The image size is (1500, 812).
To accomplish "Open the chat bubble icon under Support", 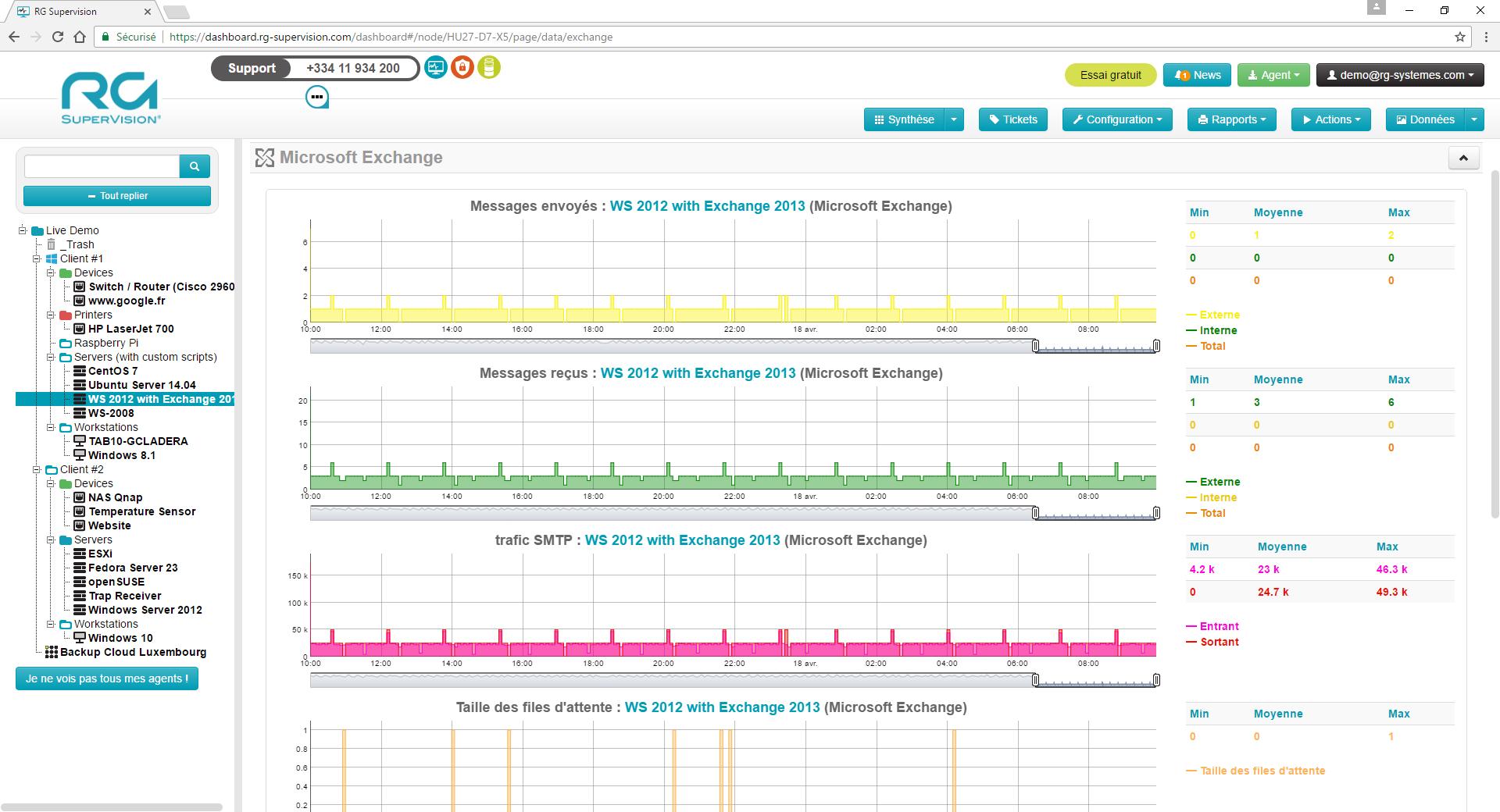I will [317, 98].
